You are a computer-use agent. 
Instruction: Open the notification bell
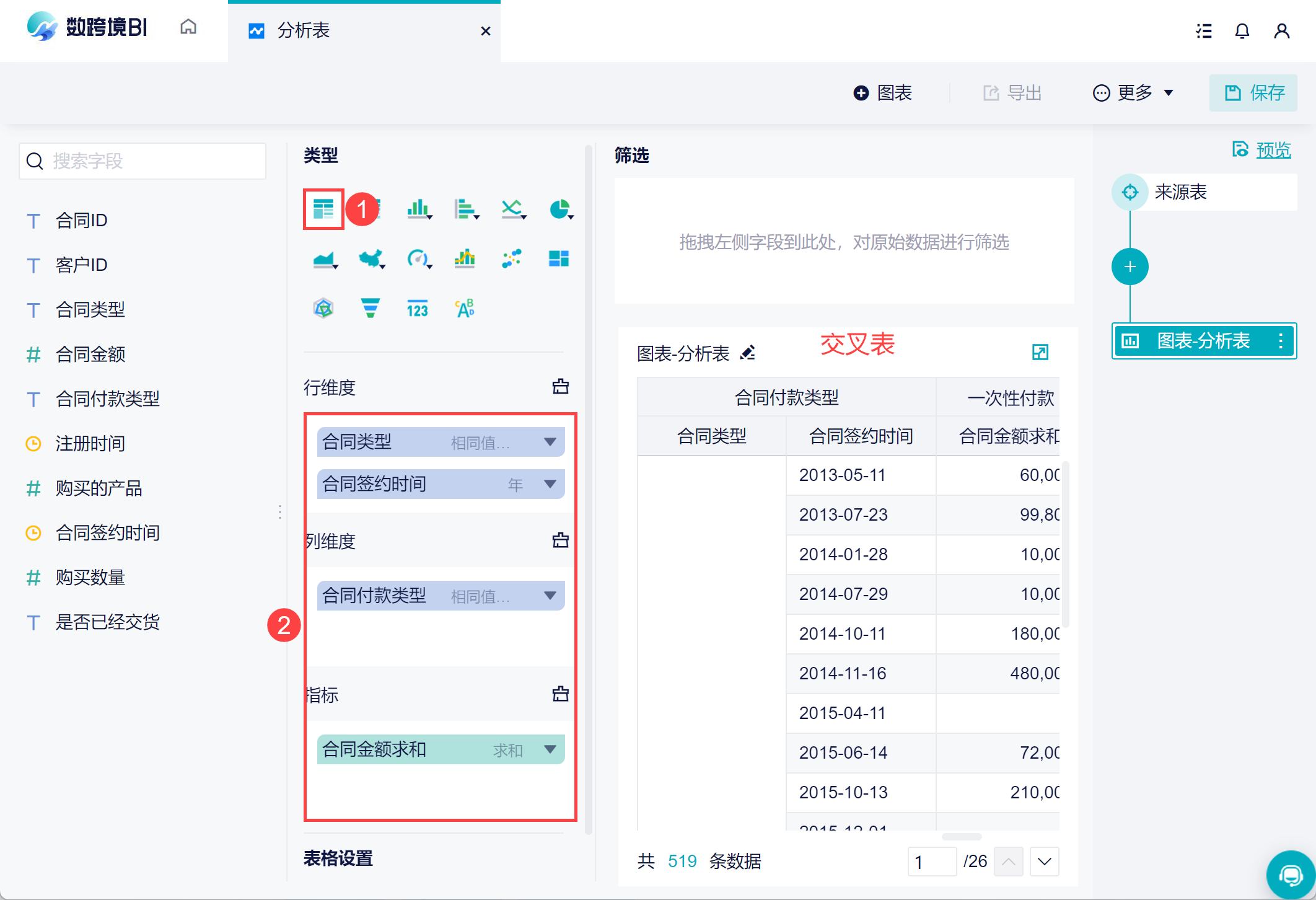1242,31
